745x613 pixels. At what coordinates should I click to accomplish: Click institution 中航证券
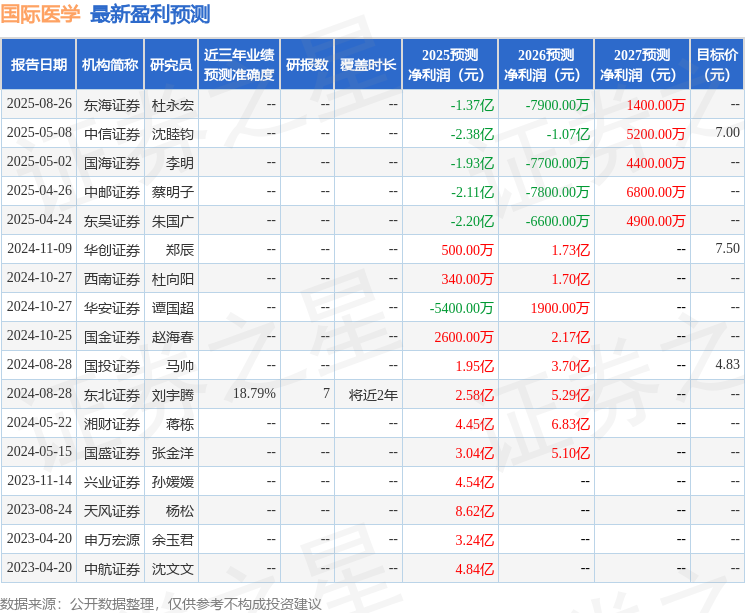112,569
